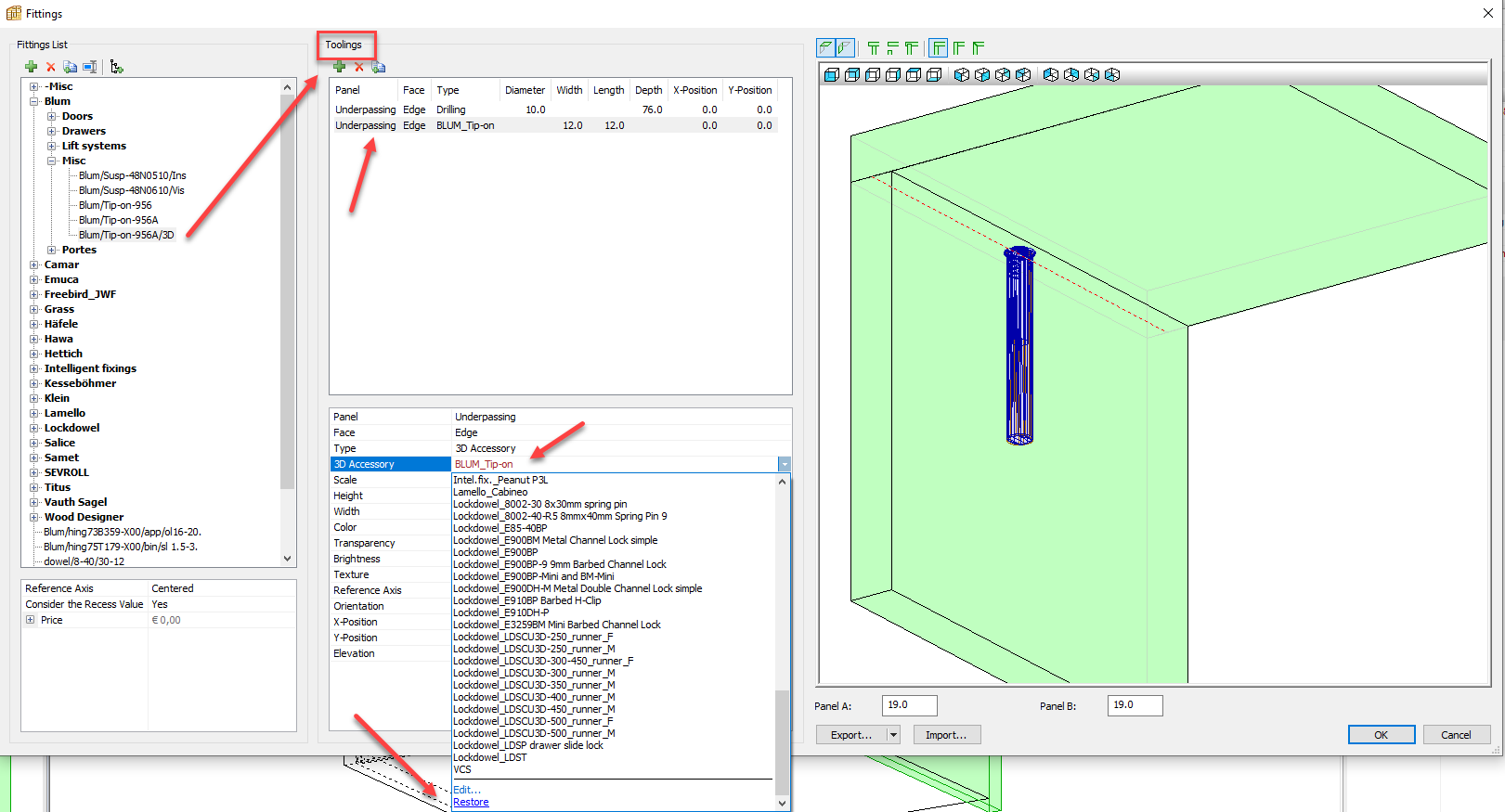Delete the selected fitting with the red X
1505x812 pixels.
point(51,67)
